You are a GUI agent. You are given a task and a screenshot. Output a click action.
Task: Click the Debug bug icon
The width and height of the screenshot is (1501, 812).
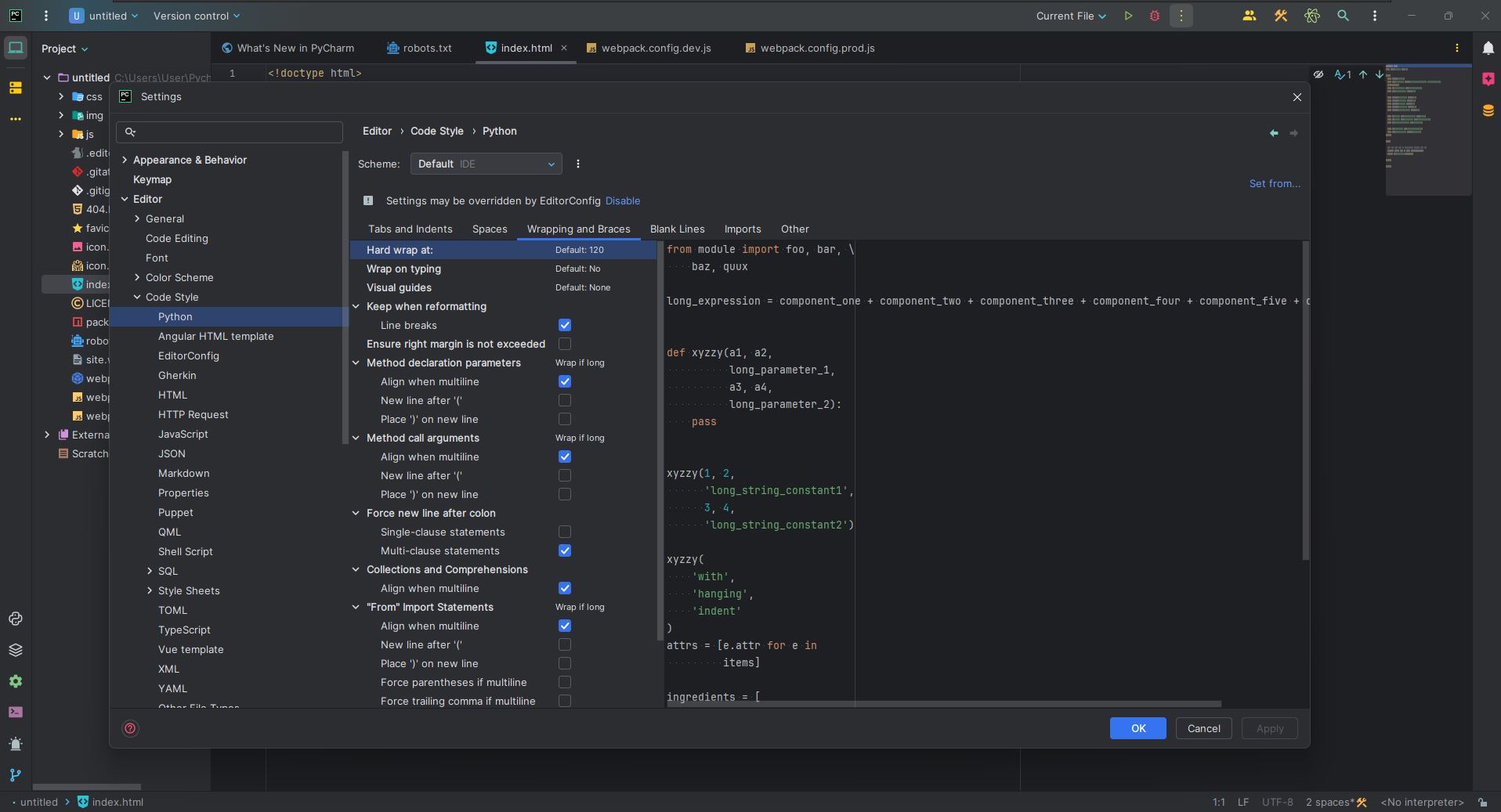[1154, 16]
